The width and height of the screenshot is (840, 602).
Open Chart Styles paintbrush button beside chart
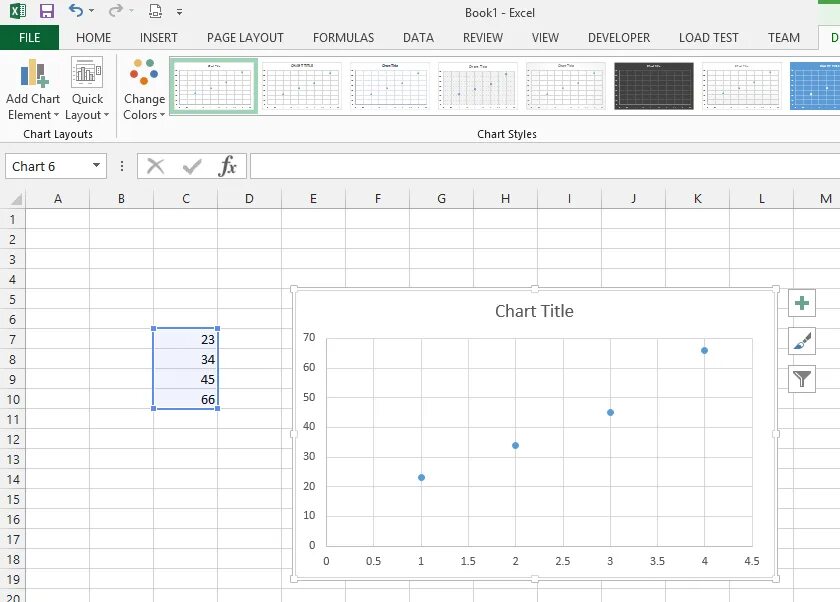[x=802, y=342]
